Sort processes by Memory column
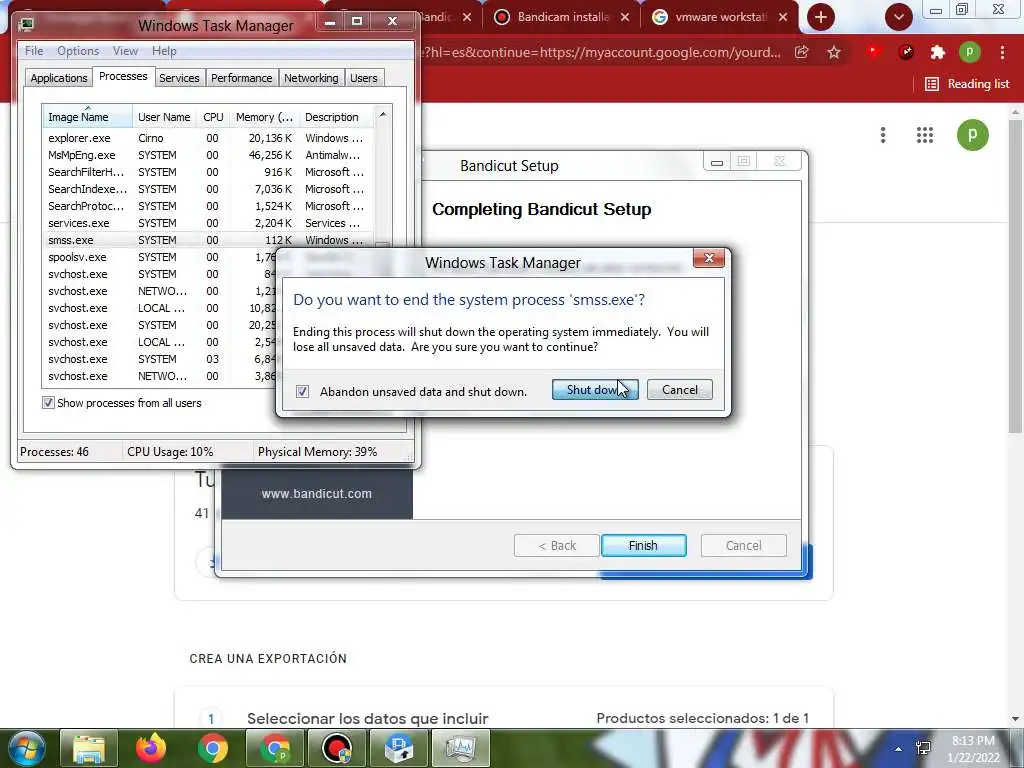The width and height of the screenshot is (1024, 768). coord(264,117)
